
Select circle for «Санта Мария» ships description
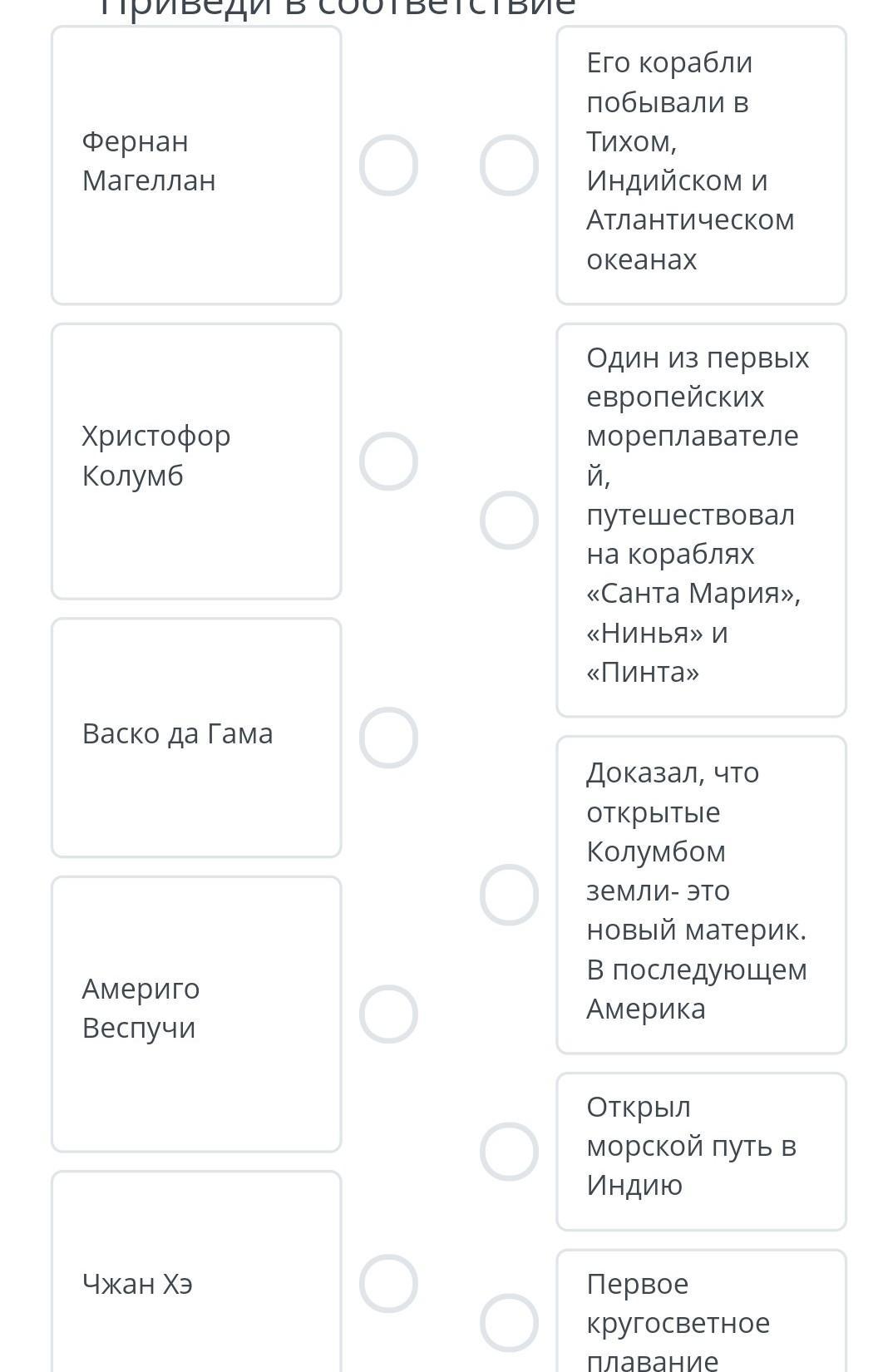509,520
